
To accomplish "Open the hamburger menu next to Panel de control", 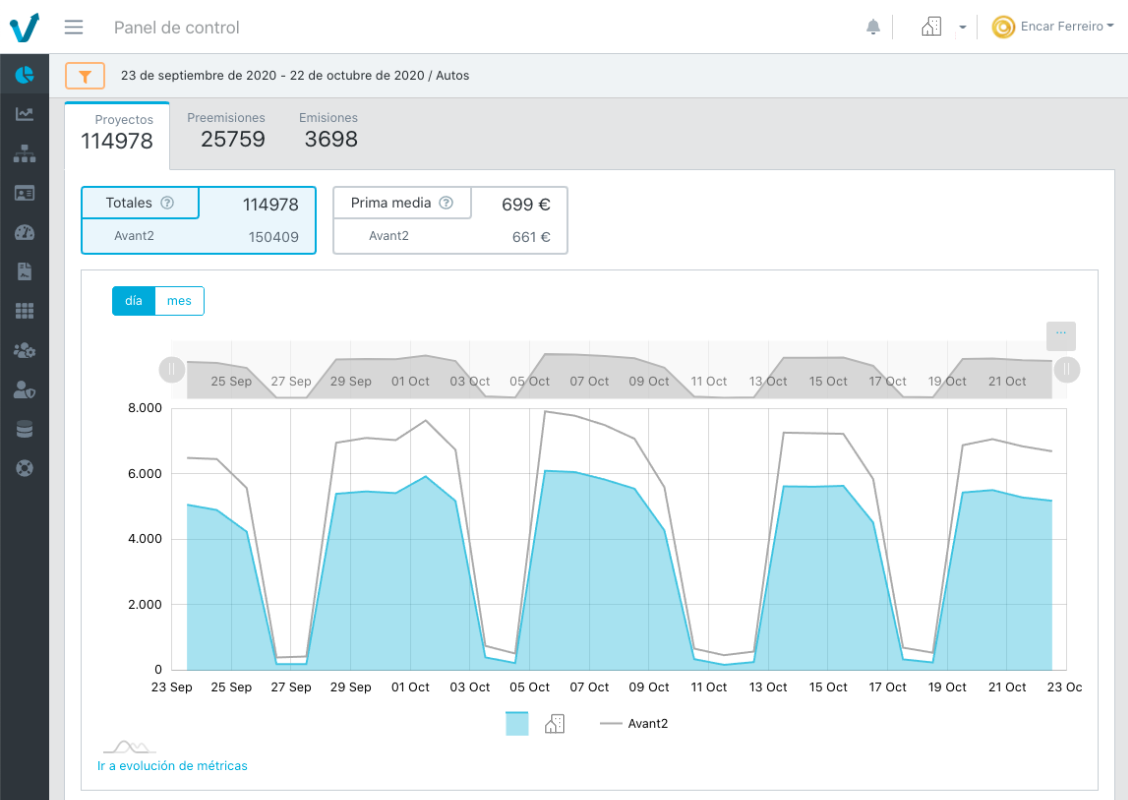I will [x=73, y=27].
